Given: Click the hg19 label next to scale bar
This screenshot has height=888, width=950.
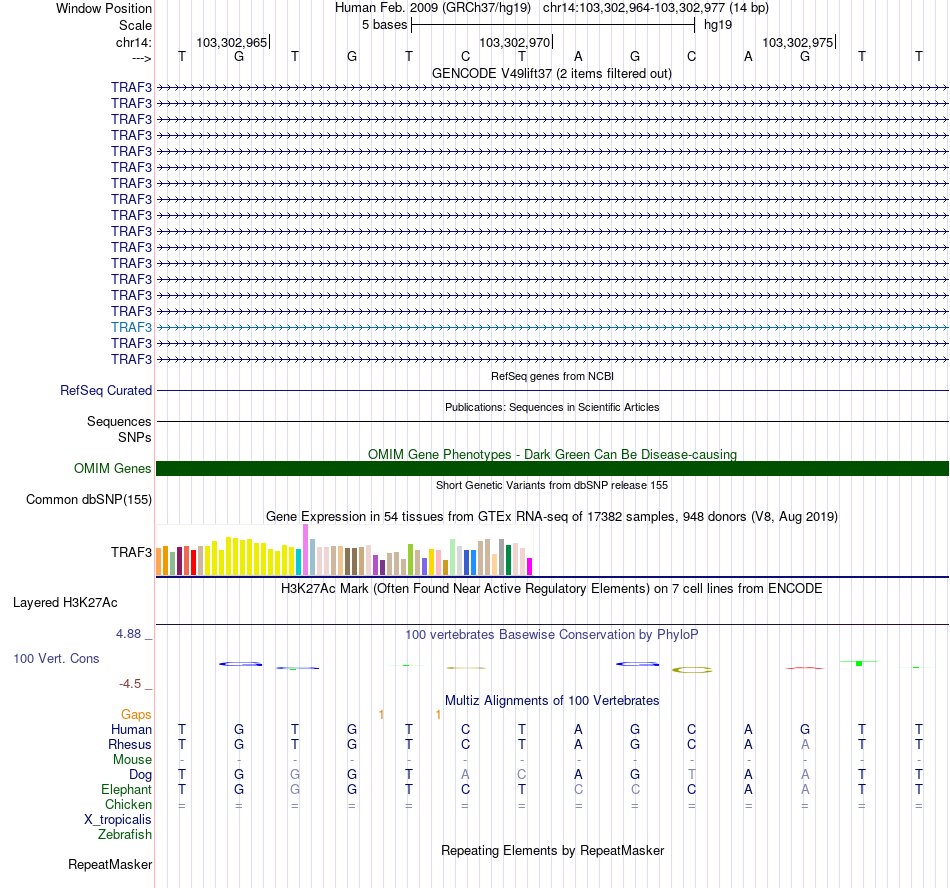Looking at the screenshot, I should click(718, 25).
